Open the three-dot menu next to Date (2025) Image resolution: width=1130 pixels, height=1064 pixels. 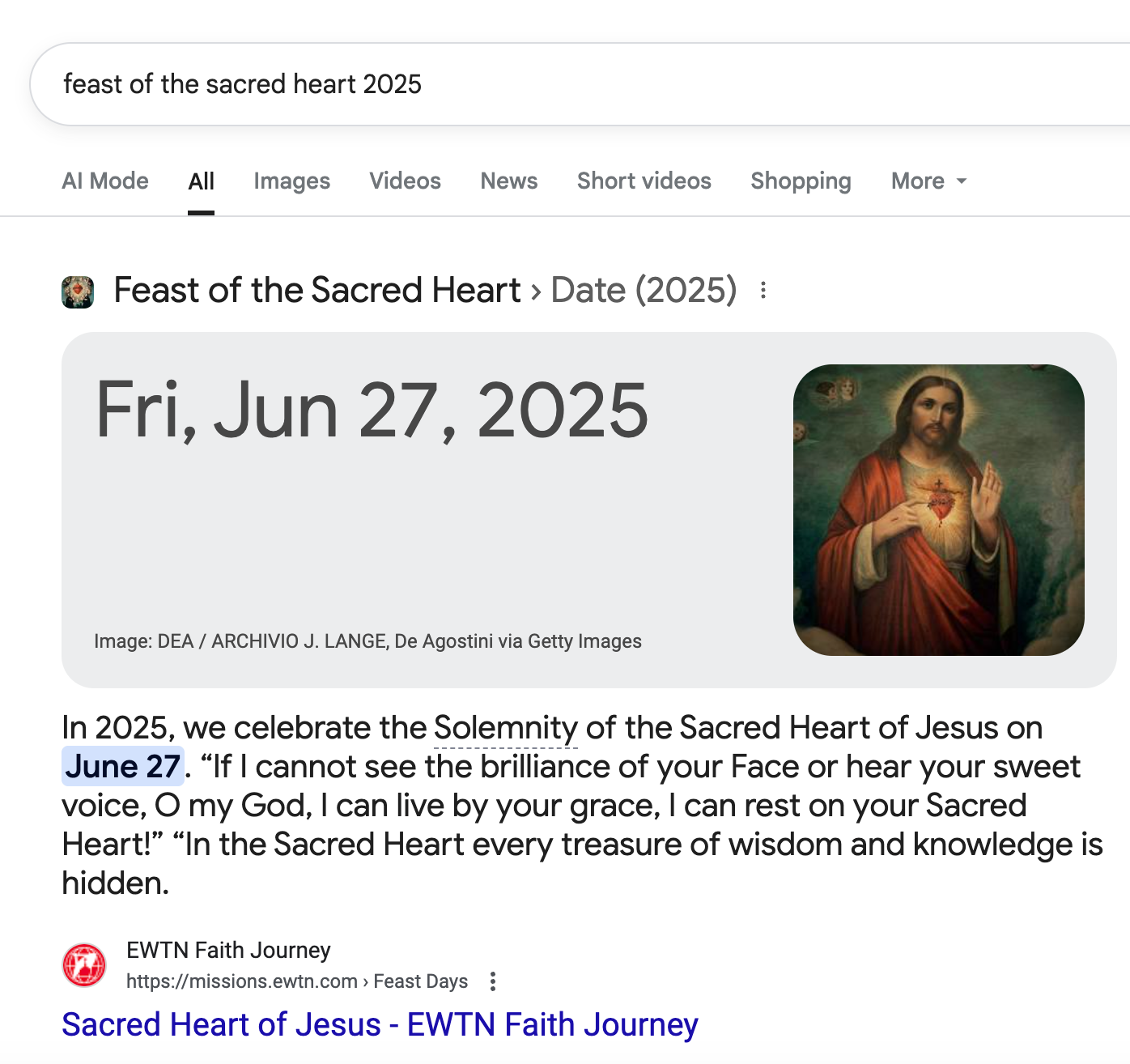point(763,291)
